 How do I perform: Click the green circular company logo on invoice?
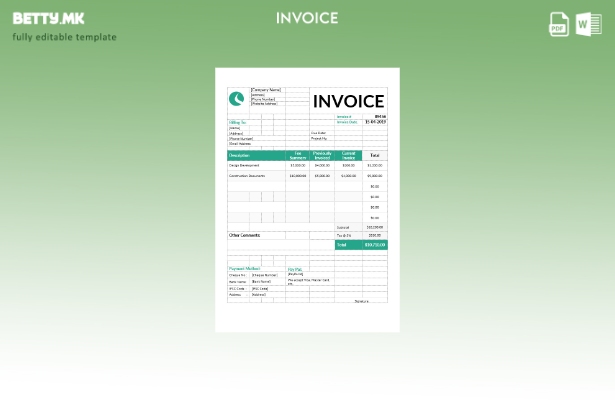pyautogui.click(x=237, y=99)
